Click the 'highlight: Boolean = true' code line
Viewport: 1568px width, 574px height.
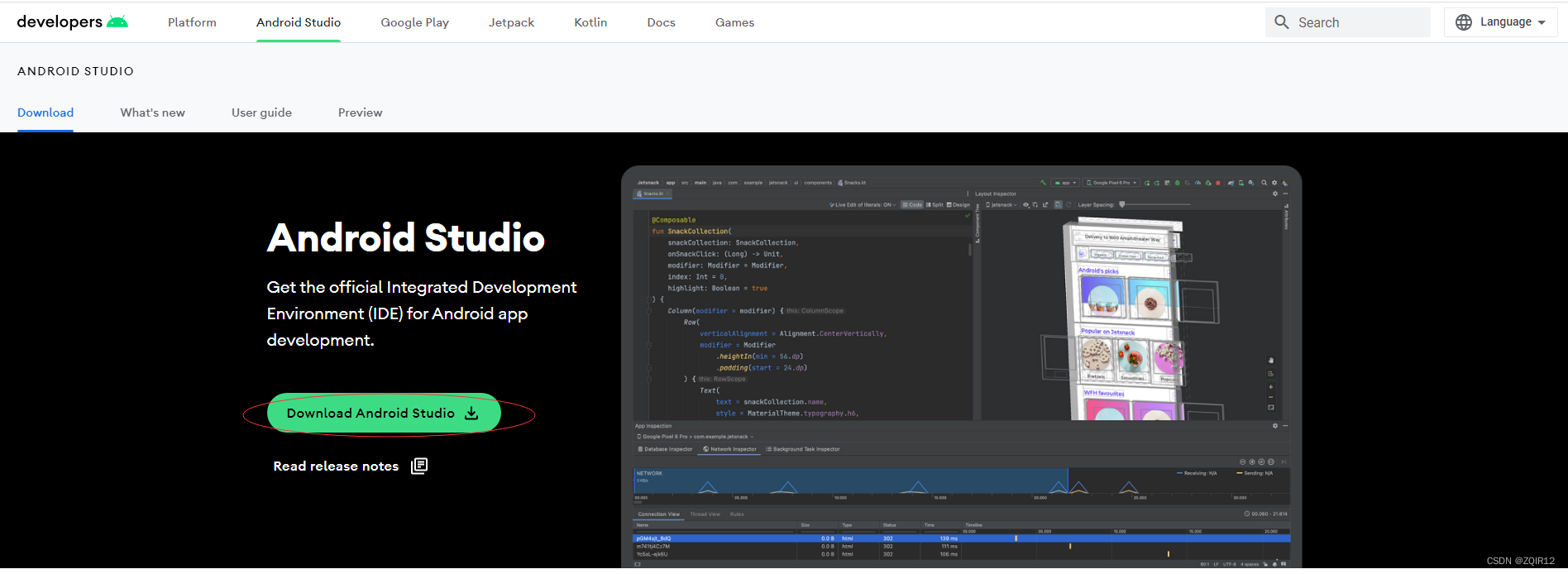tap(718, 289)
